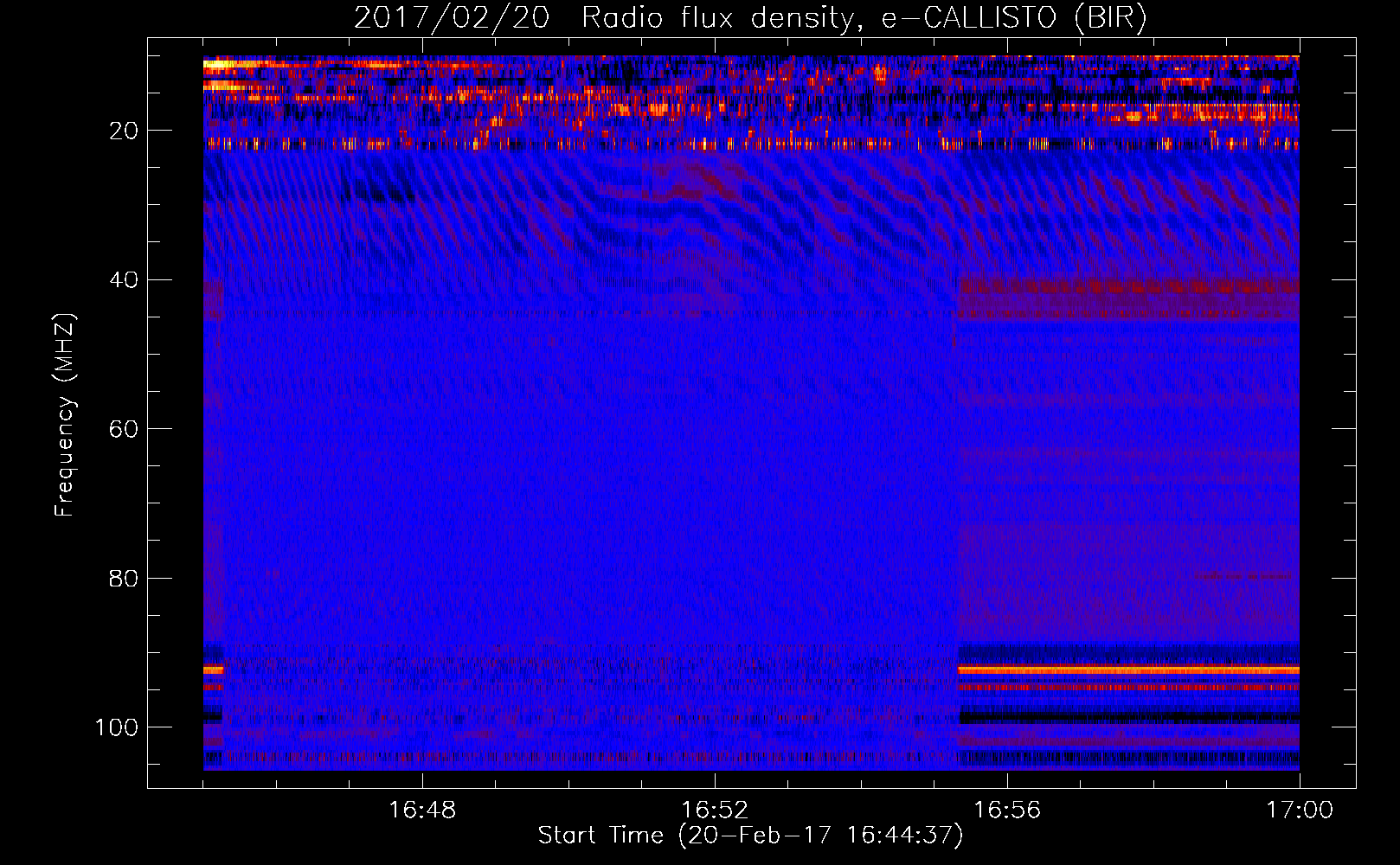Click the y-axis label 'Frequency (MHZ)'
This screenshot has height=865, width=1400.
65,414
